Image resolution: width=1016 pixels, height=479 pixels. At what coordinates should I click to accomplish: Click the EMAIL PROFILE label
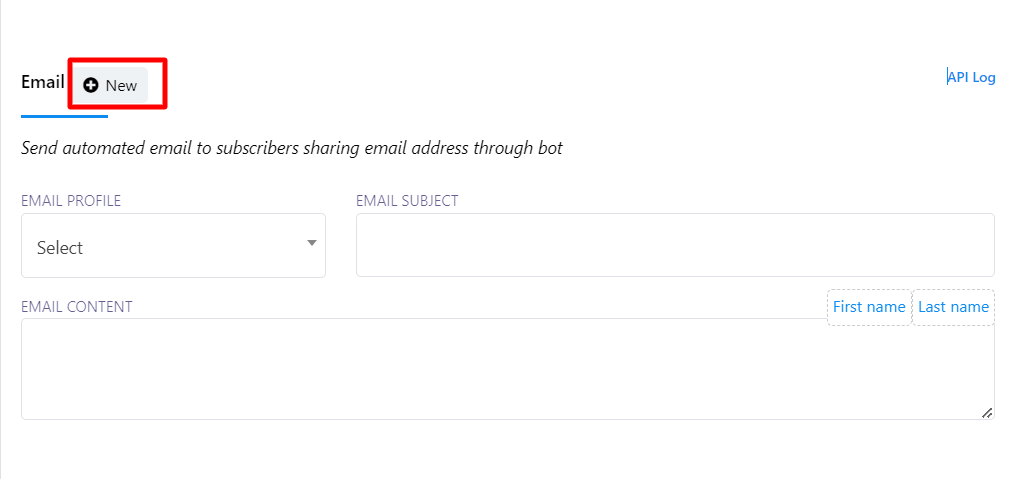coord(71,201)
